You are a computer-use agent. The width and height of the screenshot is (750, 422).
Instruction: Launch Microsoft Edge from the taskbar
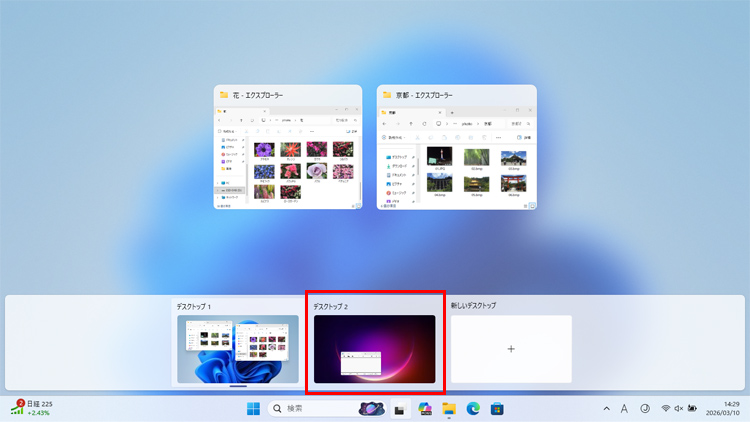pos(473,409)
